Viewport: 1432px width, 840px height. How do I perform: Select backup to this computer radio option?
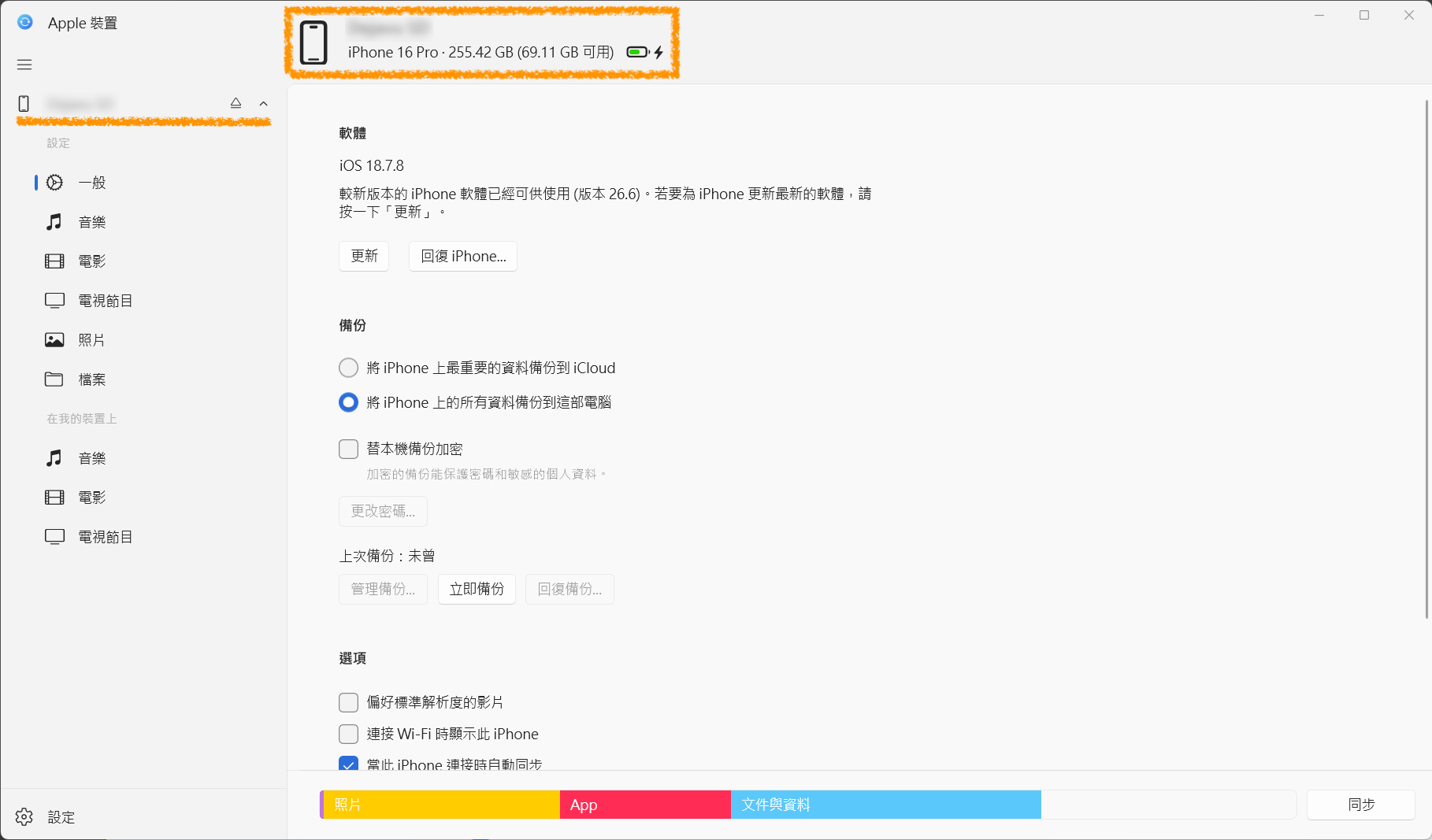pos(348,402)
